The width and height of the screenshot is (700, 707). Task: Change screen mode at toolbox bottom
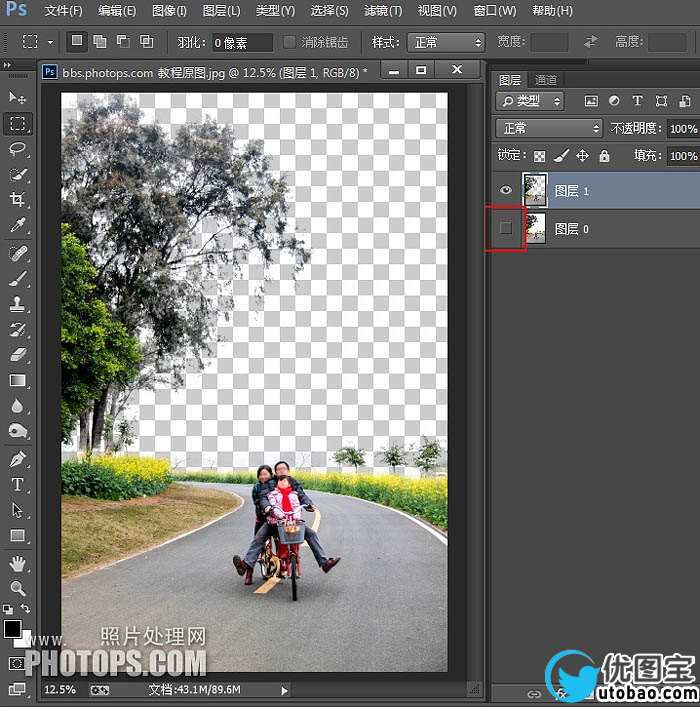(17, 689)
